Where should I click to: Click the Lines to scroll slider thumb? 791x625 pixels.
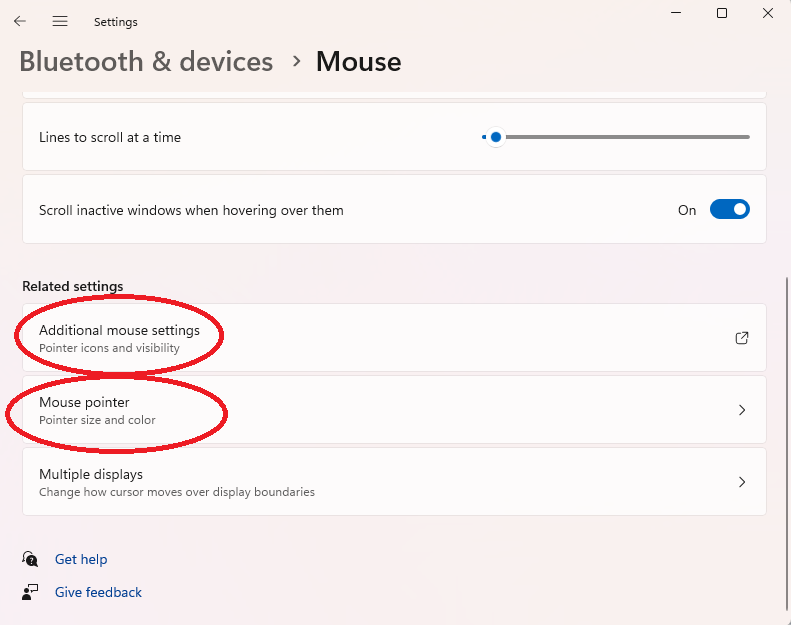[496, 137]
